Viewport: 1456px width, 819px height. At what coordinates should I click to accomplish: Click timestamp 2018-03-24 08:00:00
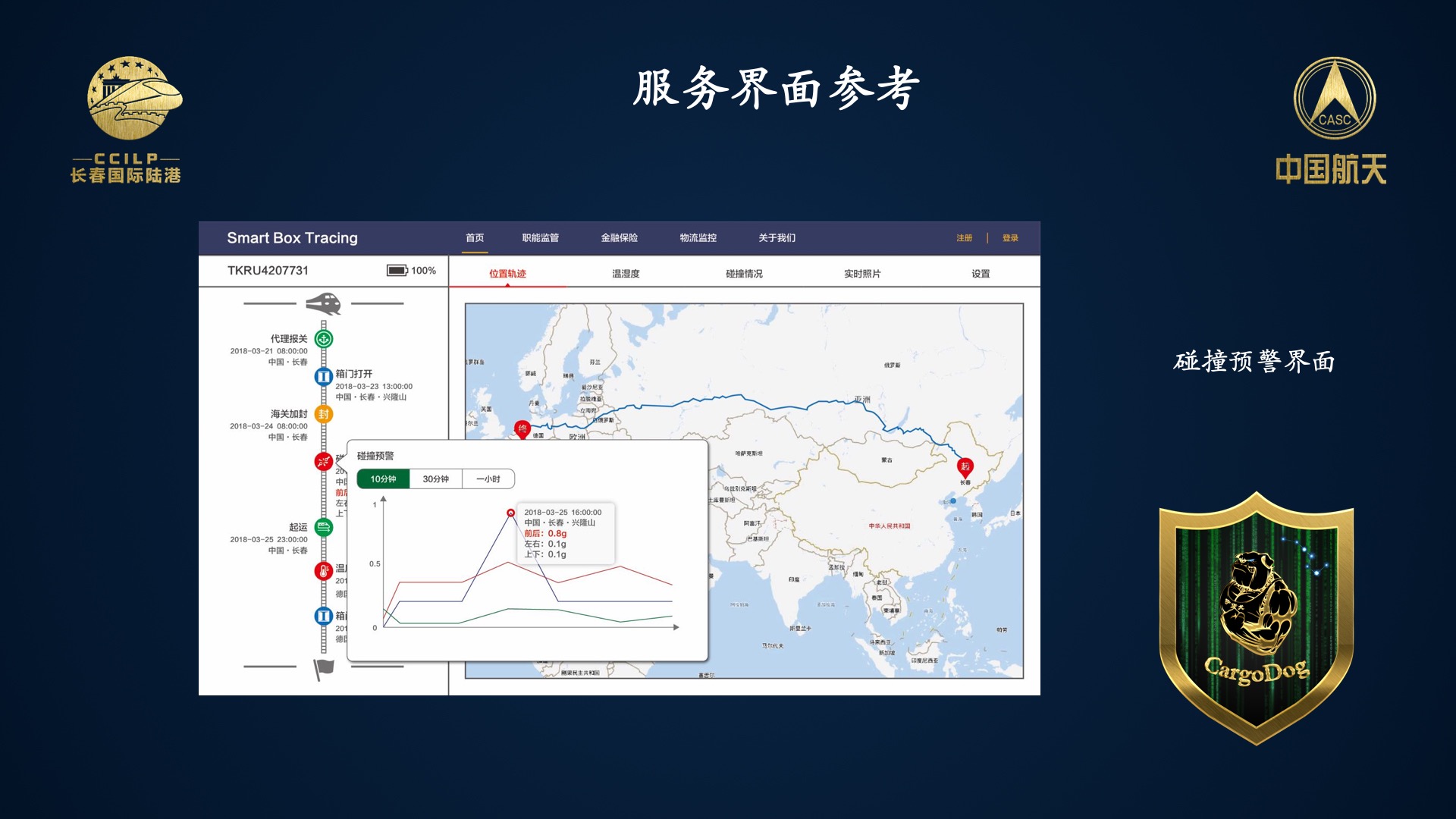pyautogui.click(x=269, y=426)
